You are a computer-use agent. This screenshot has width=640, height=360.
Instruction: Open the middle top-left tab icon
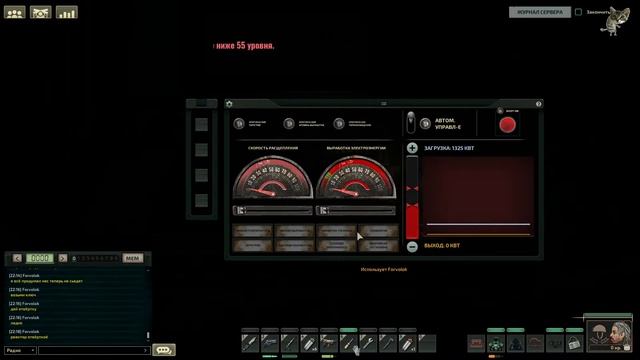[x=40, y=12]
